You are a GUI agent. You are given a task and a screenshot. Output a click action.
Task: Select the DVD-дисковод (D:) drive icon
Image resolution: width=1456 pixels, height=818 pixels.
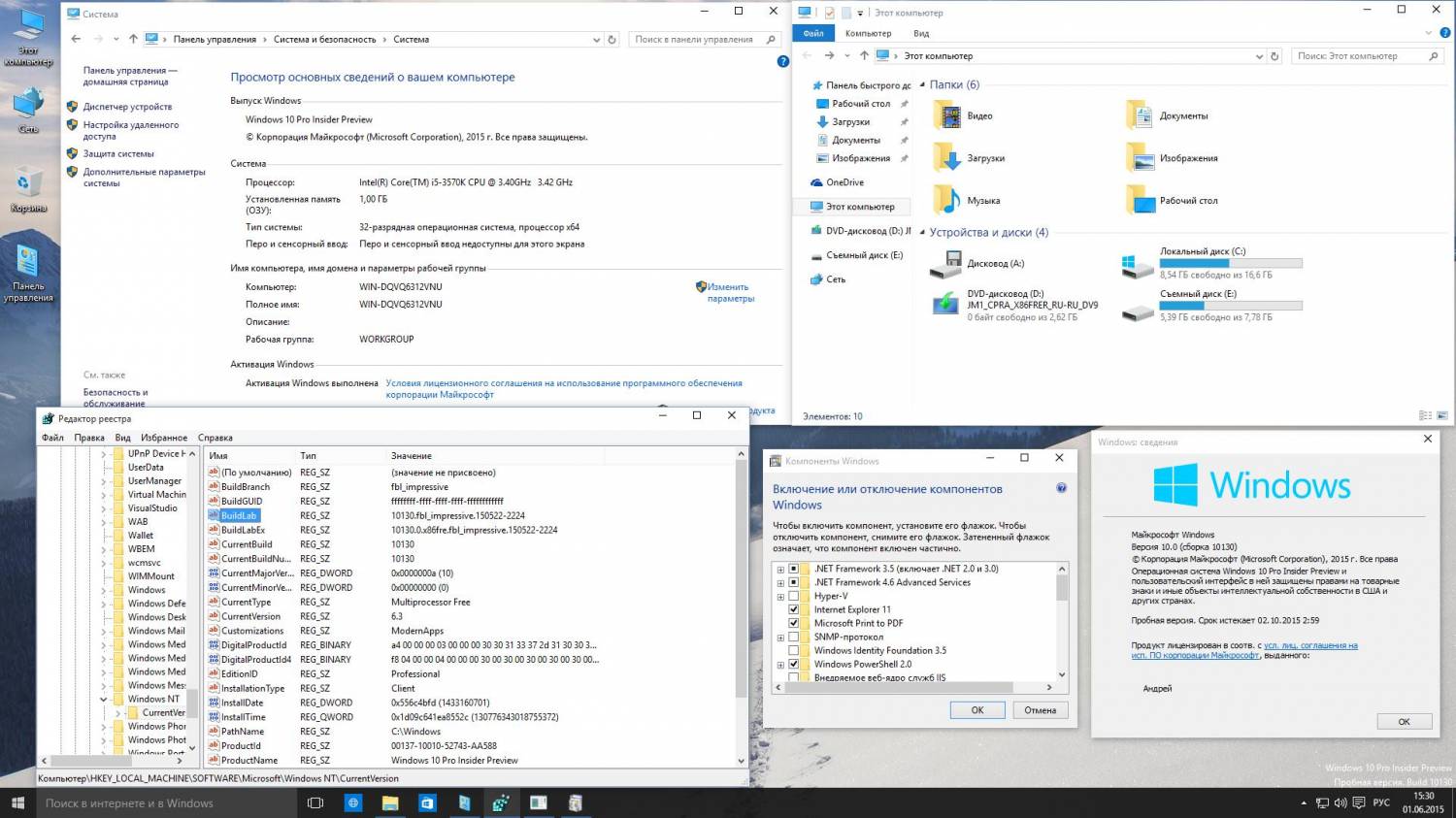click(946, 304)
